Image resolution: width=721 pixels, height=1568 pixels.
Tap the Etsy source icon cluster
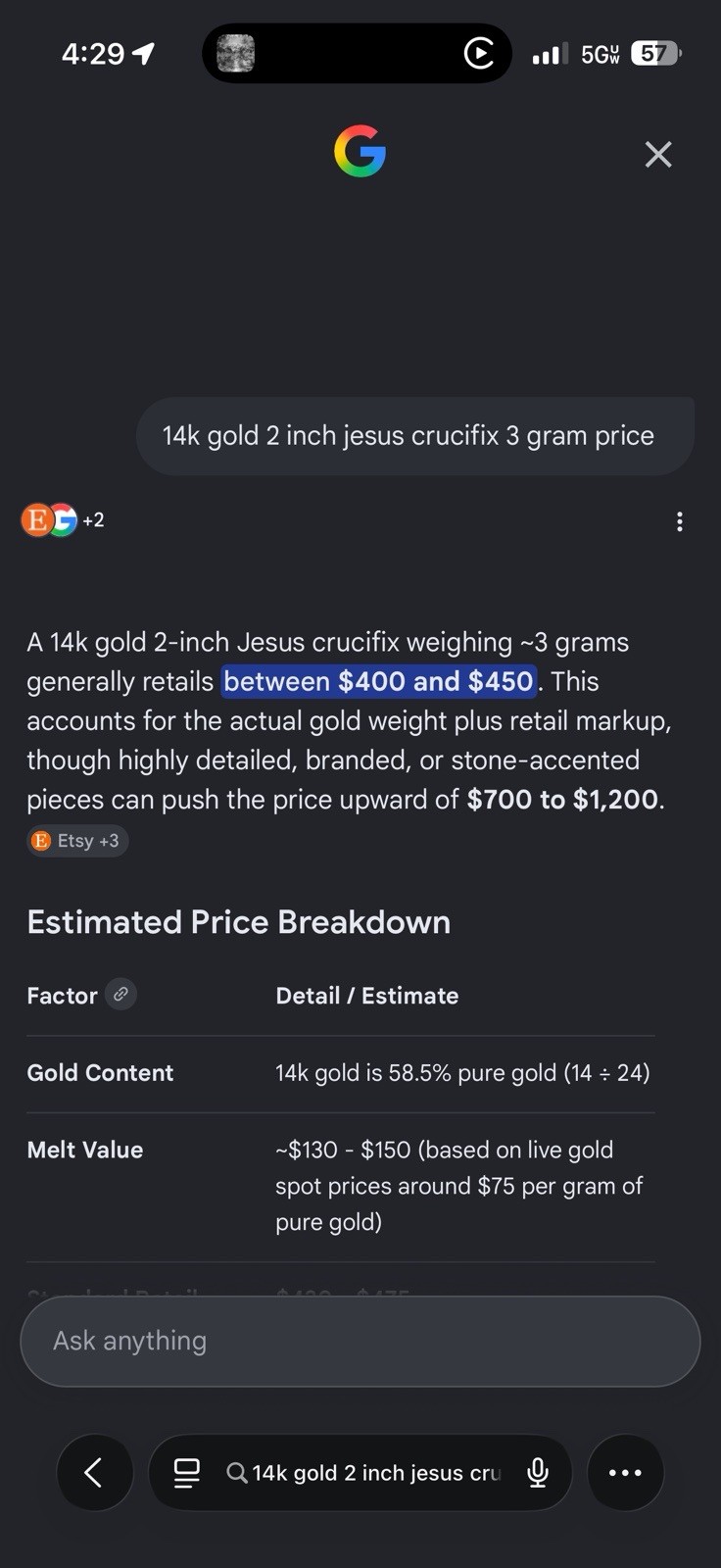tap(49, 520)
